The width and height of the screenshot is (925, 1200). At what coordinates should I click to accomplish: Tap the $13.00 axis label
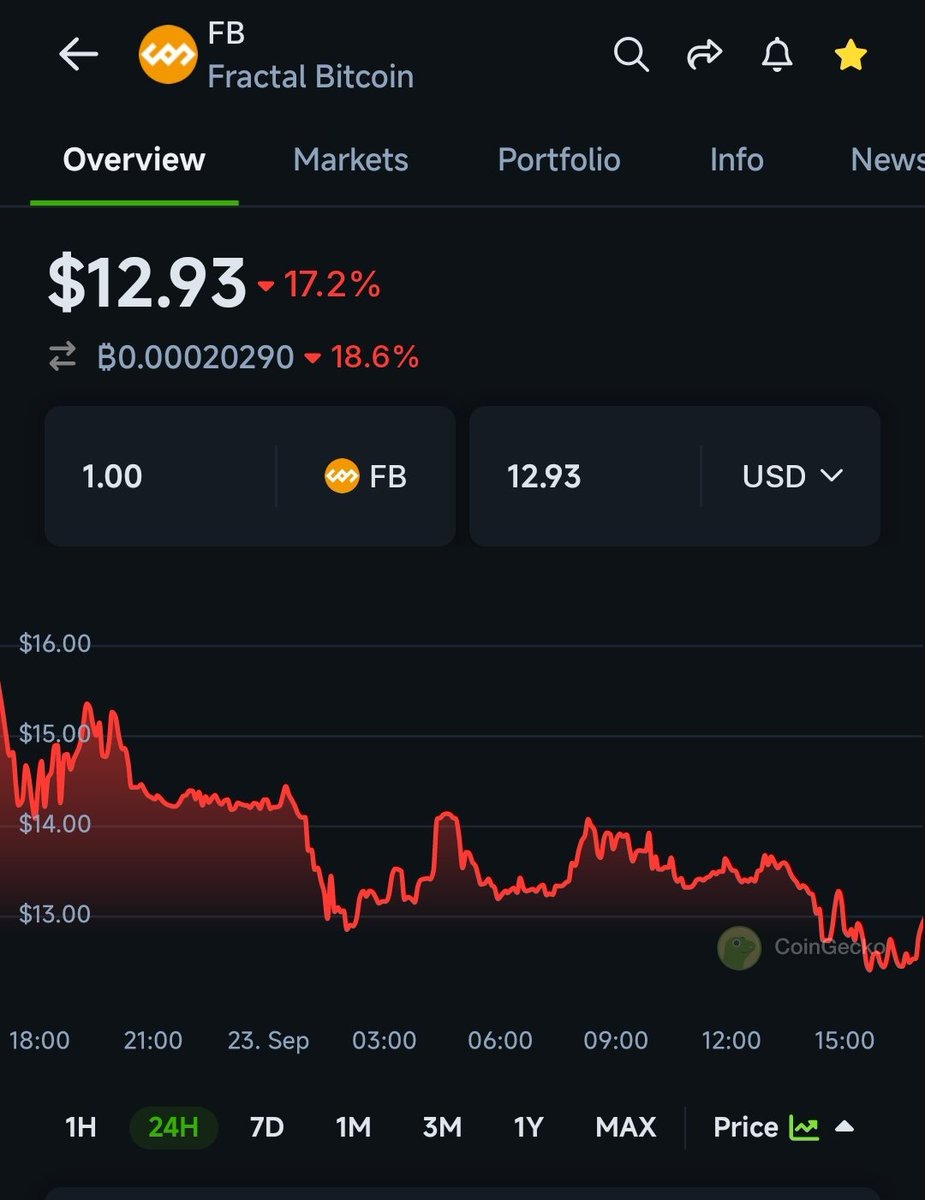[x=55, y=914]
